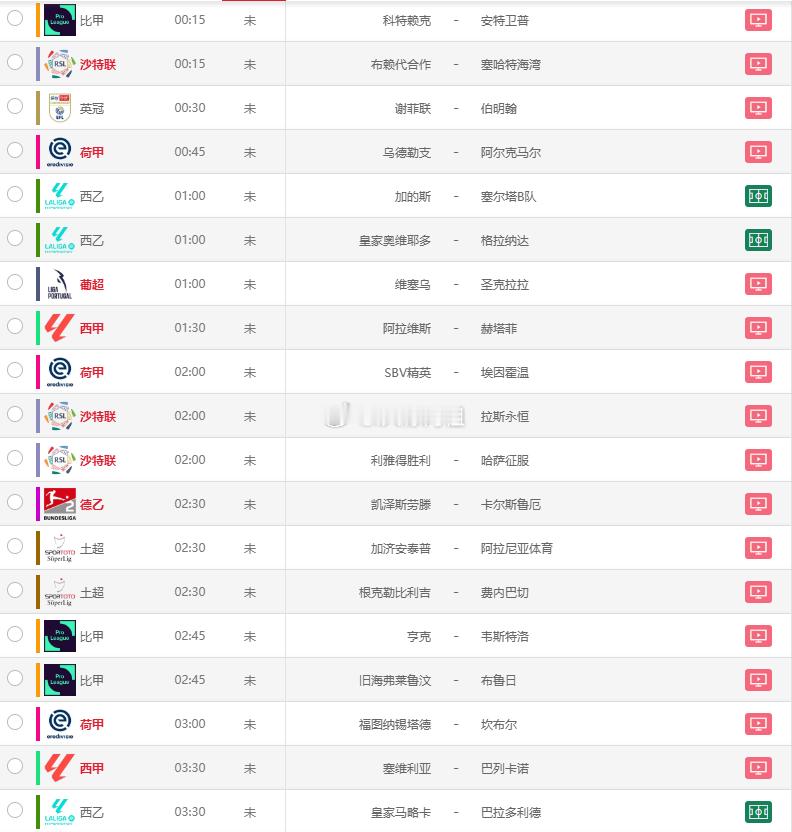
Task: Open the 福图纳锡塔德 team page
Action: 395,725
